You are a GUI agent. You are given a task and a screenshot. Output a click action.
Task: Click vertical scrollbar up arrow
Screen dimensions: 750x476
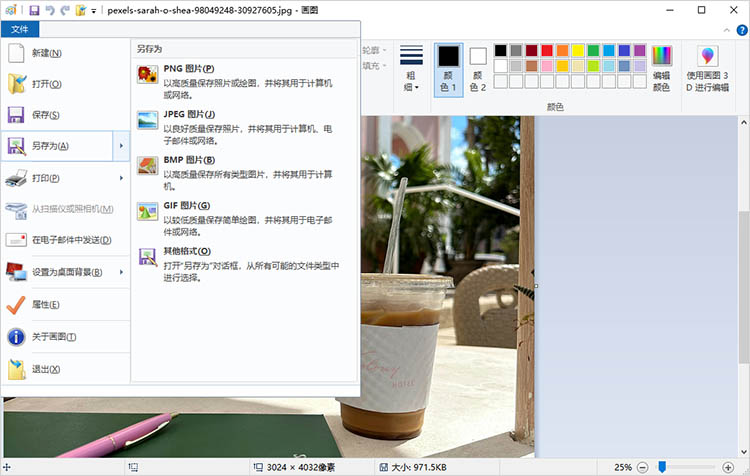pyautogui.click(x=743, y=122)
